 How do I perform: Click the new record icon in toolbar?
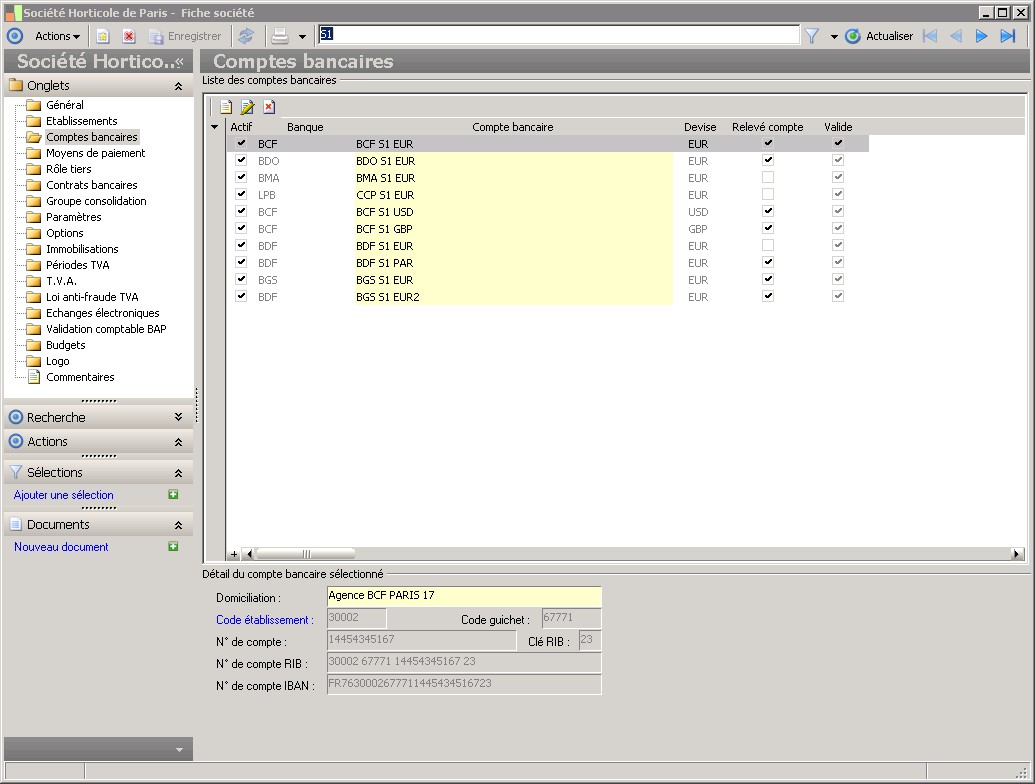[x=103, y=36]
